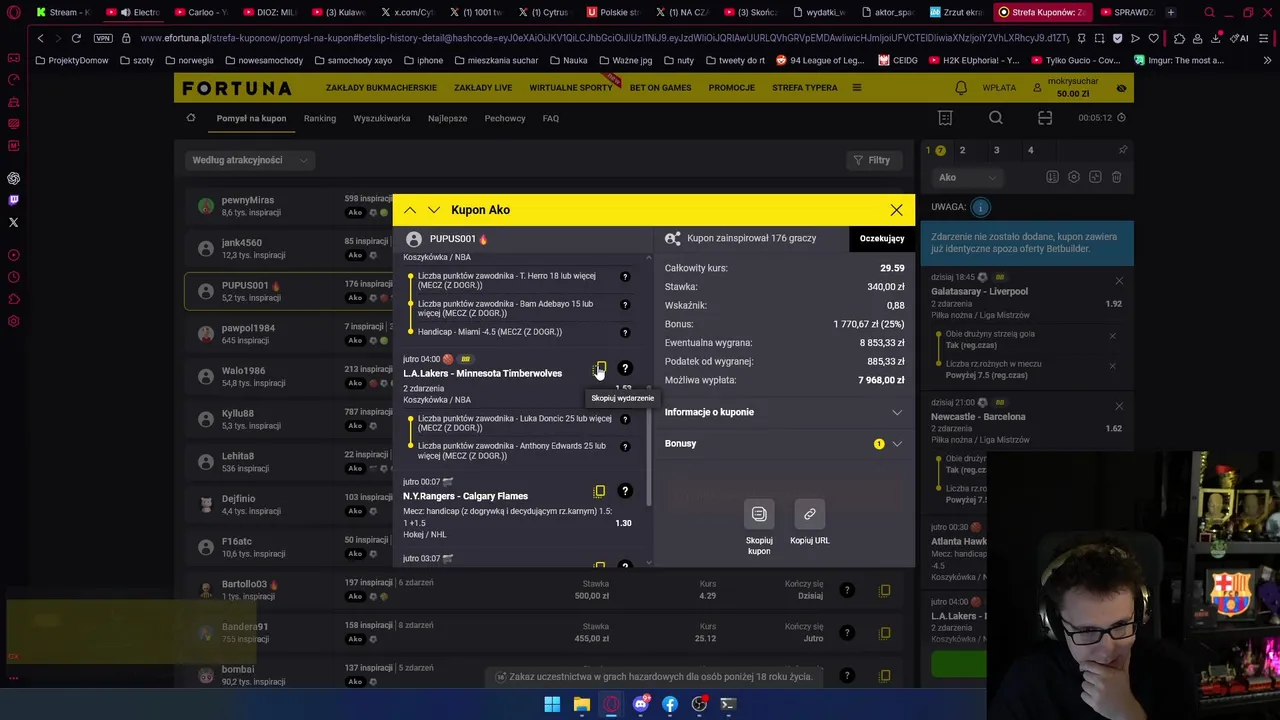1280x720 pixels.
Task: Open Zakłady Bukmacherskie in the main menu
Action: point(381,88)
